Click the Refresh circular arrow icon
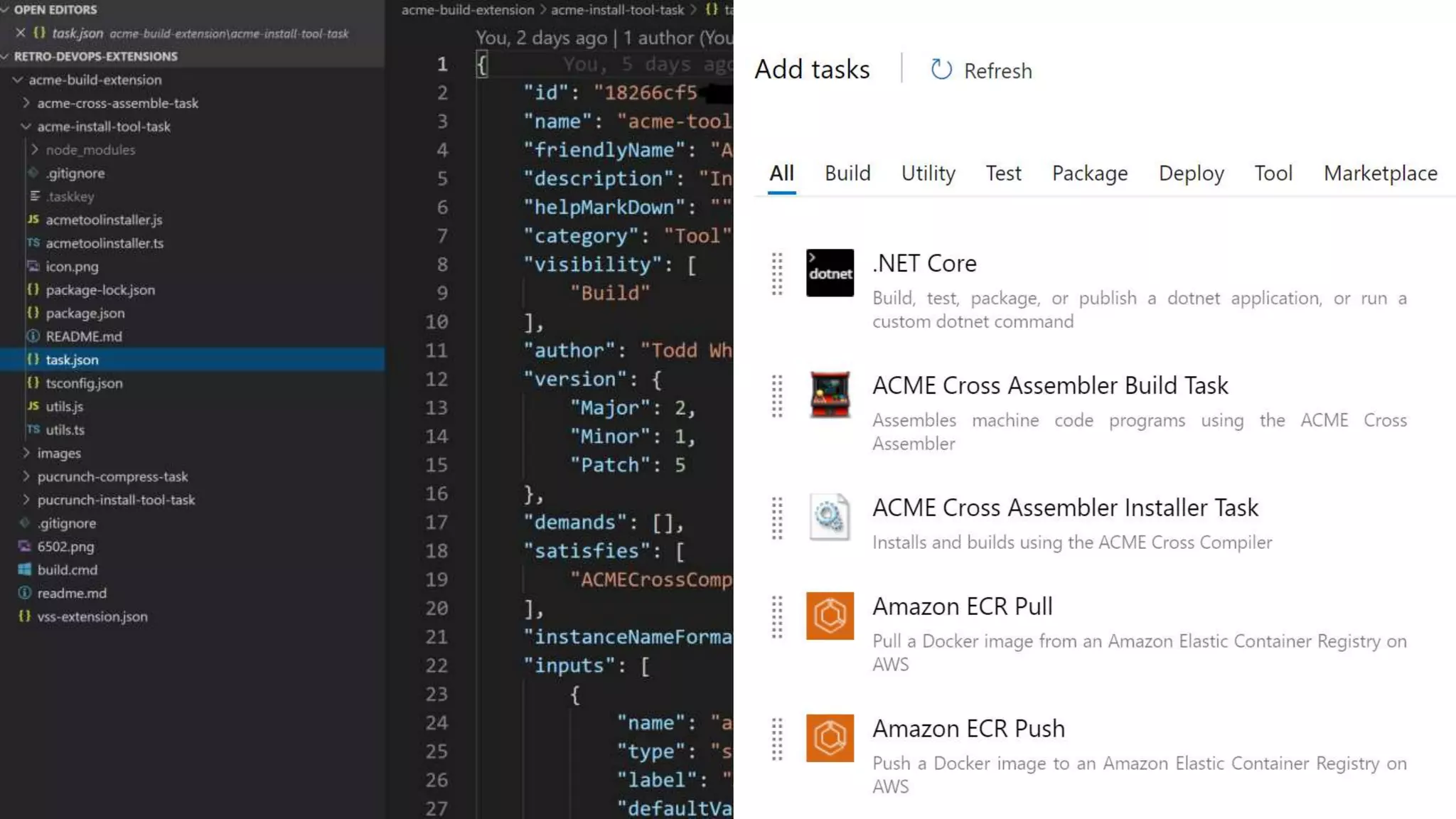The height and width of the screenshot is (819, 1456). (941, 70)
